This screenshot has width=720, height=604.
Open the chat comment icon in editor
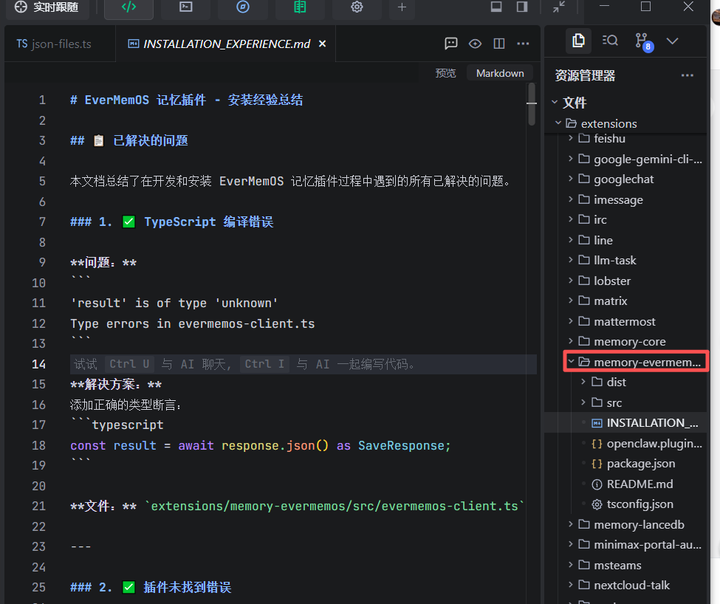pos(451,44)
